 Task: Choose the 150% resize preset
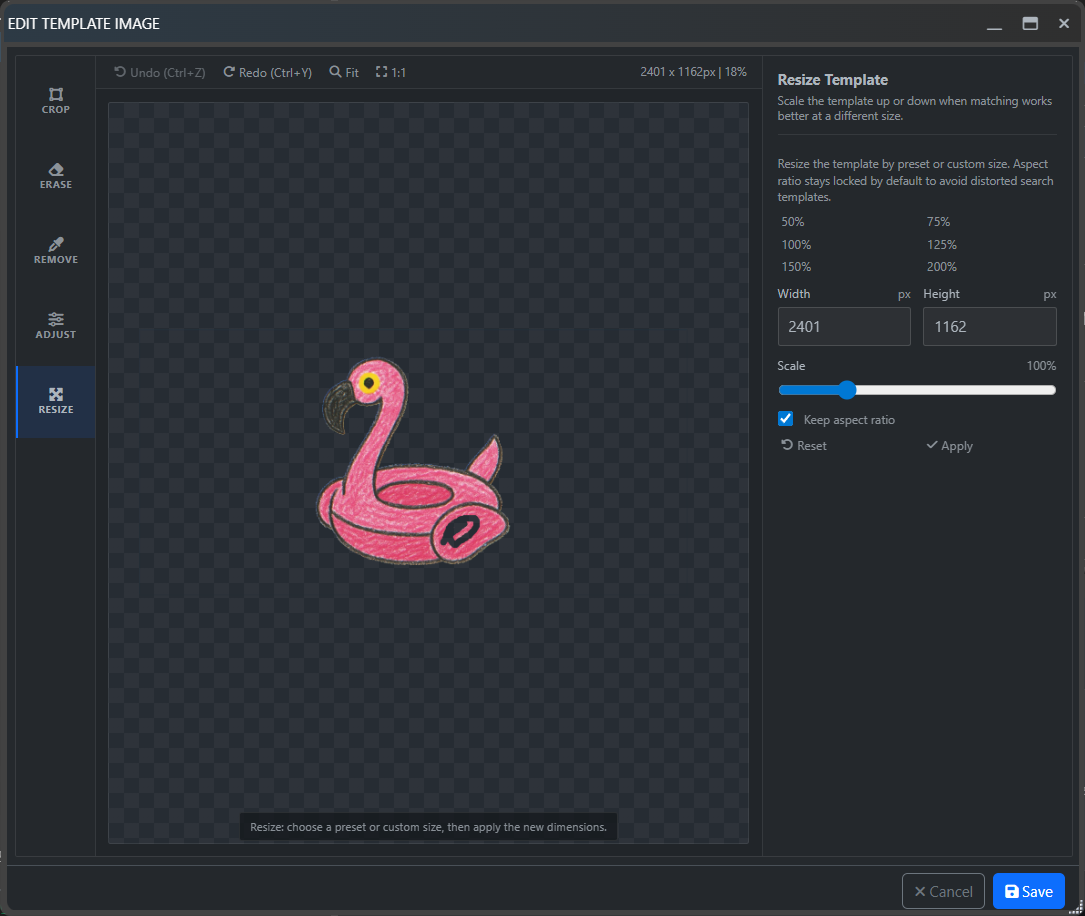click(796, 267)
